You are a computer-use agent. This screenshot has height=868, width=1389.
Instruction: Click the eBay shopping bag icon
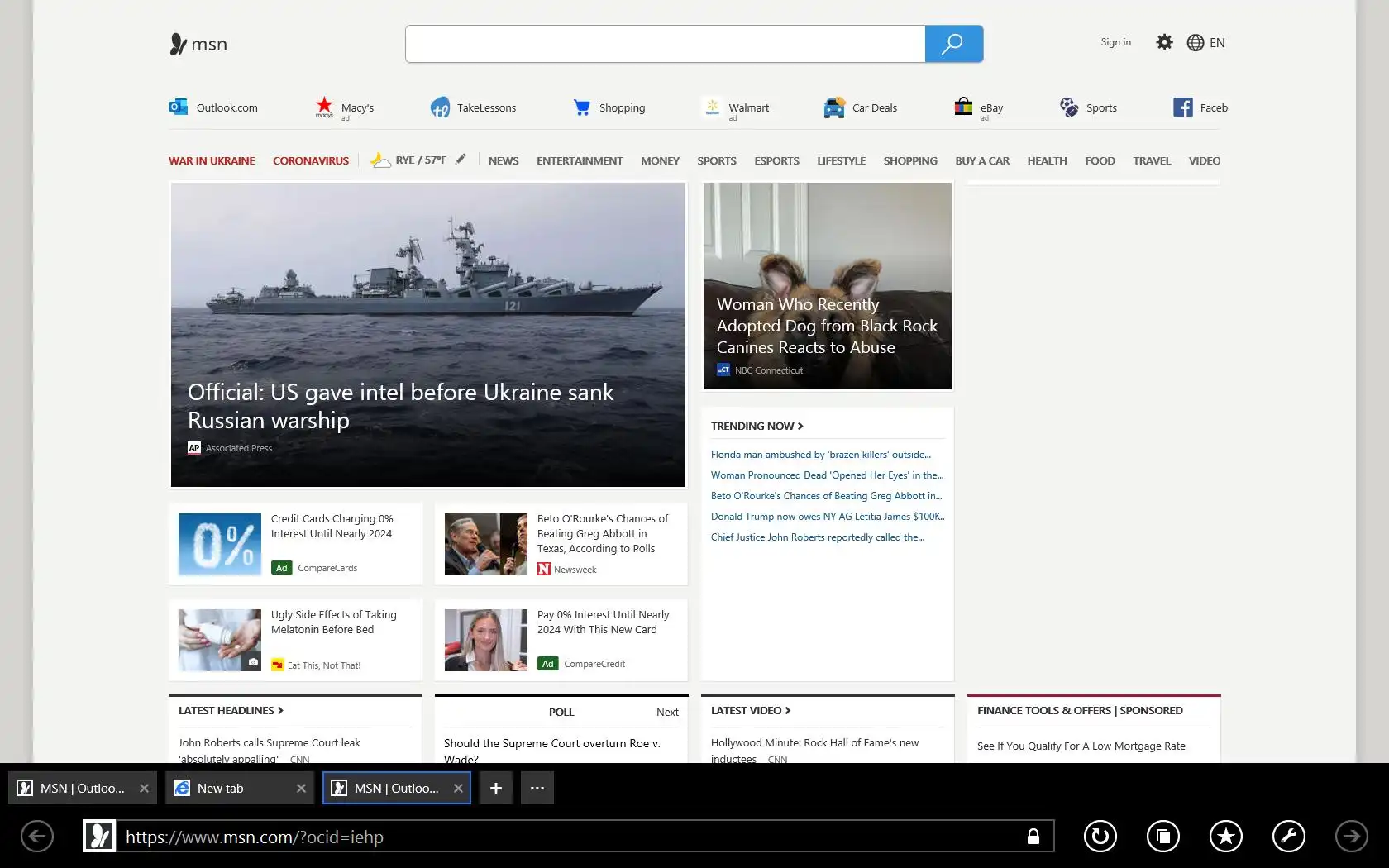pyautogui.click(x=963, y=107)
